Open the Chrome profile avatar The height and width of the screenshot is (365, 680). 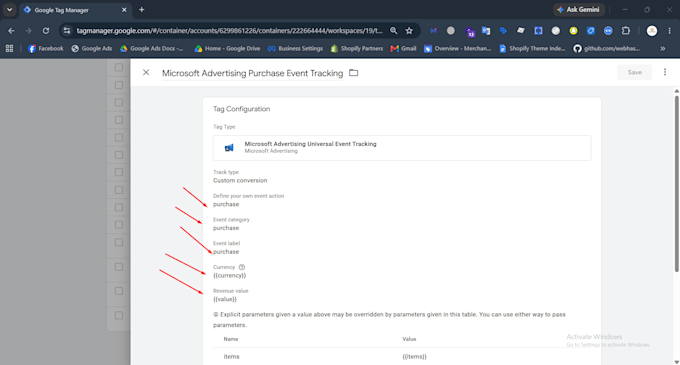(651, 31)
